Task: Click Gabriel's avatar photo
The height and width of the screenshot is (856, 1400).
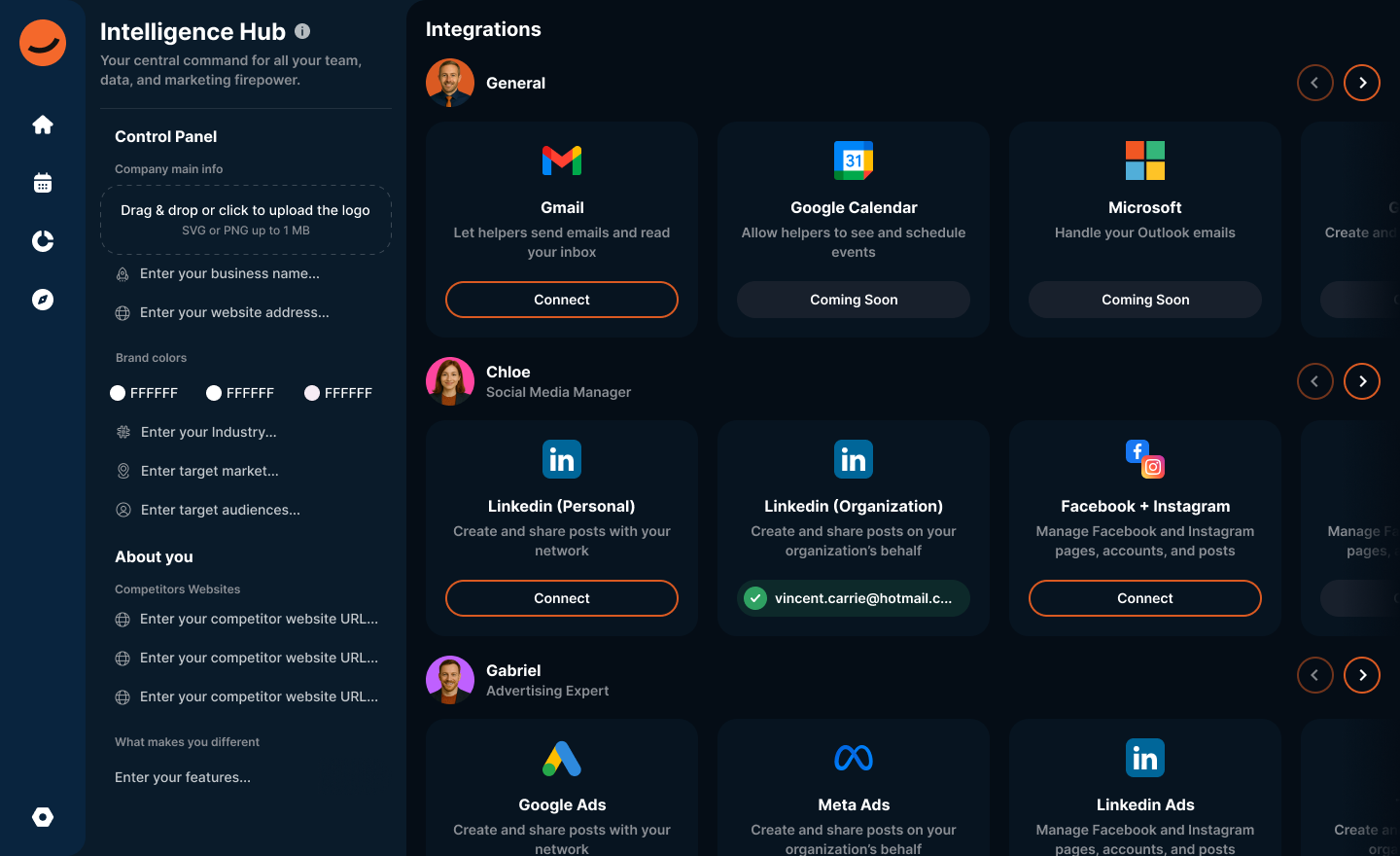Action: pos(450,680)
